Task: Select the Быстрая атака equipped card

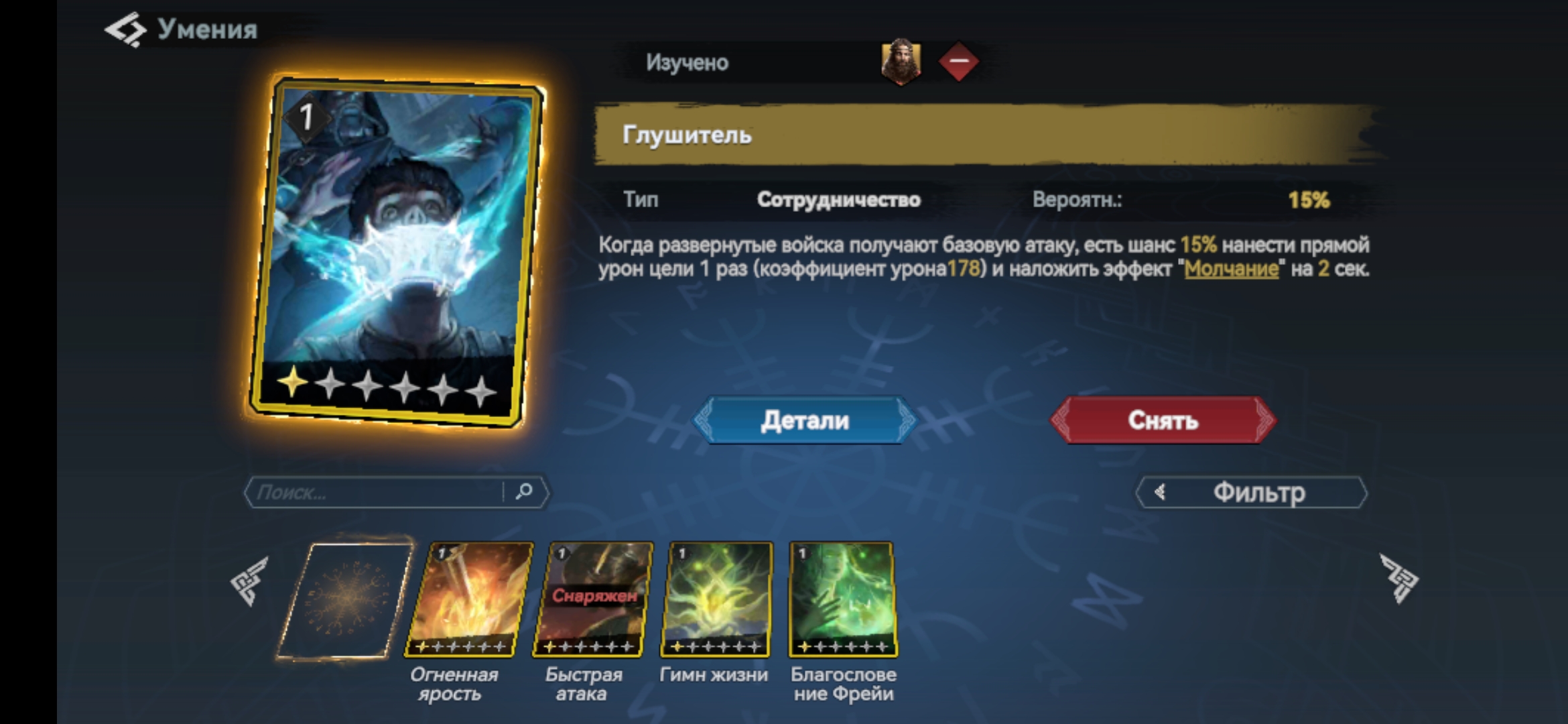Action: point(593,599)
